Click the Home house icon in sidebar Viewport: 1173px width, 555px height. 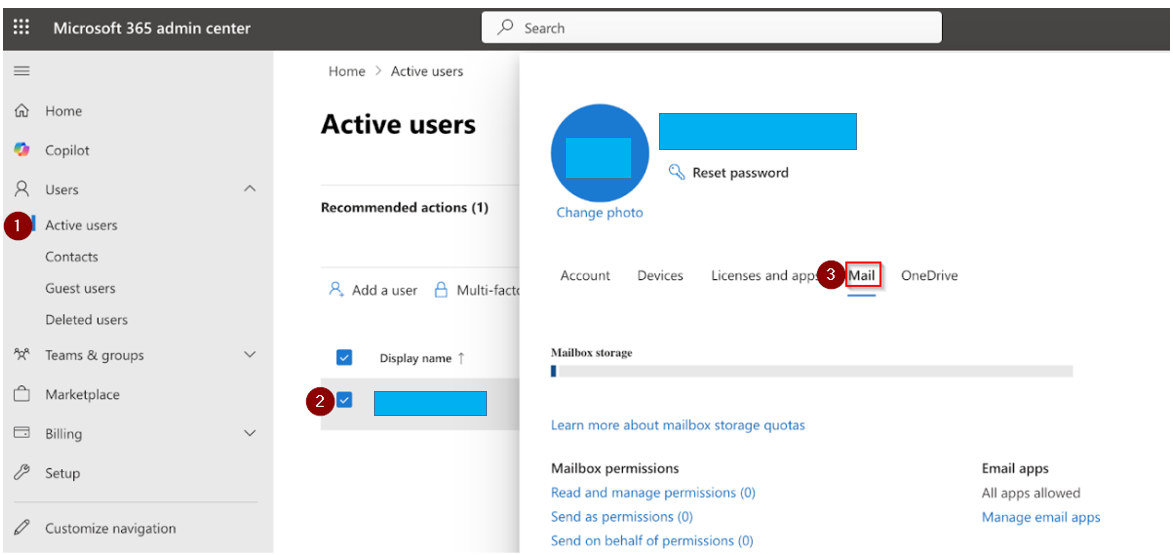pyautogui.click(x=22, y=111)
